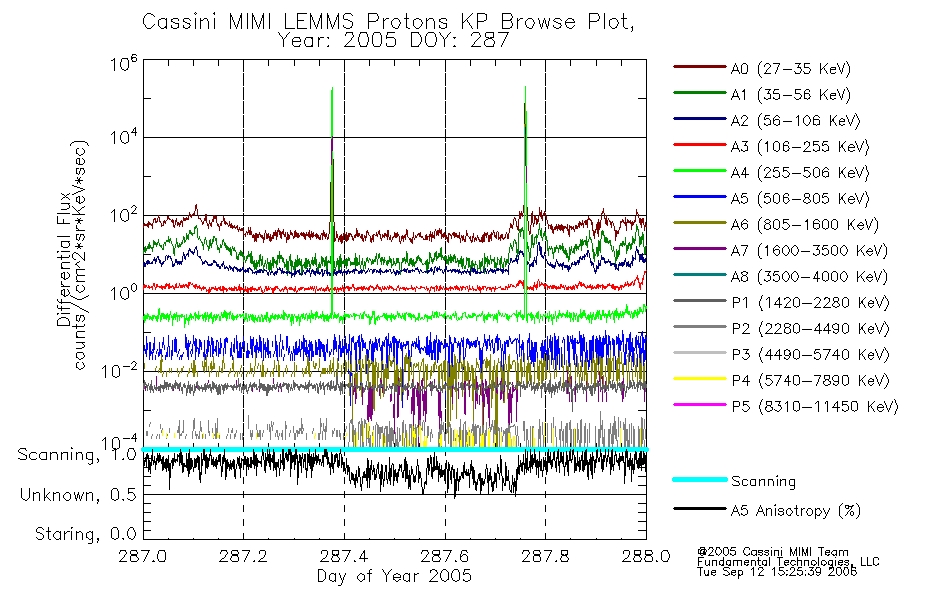Viewport: 950px width, 600px height.
Task: Click the P5 (8310-11450 KeV) legend label
Action: tap(815, 407)
